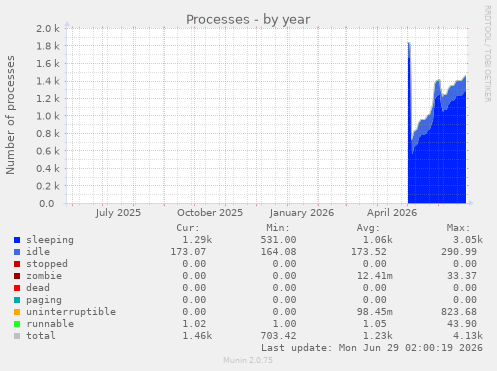Click total current value 1.46k
Image resolution: width=497 pixels, height=371 pixels.
[197, 336]
